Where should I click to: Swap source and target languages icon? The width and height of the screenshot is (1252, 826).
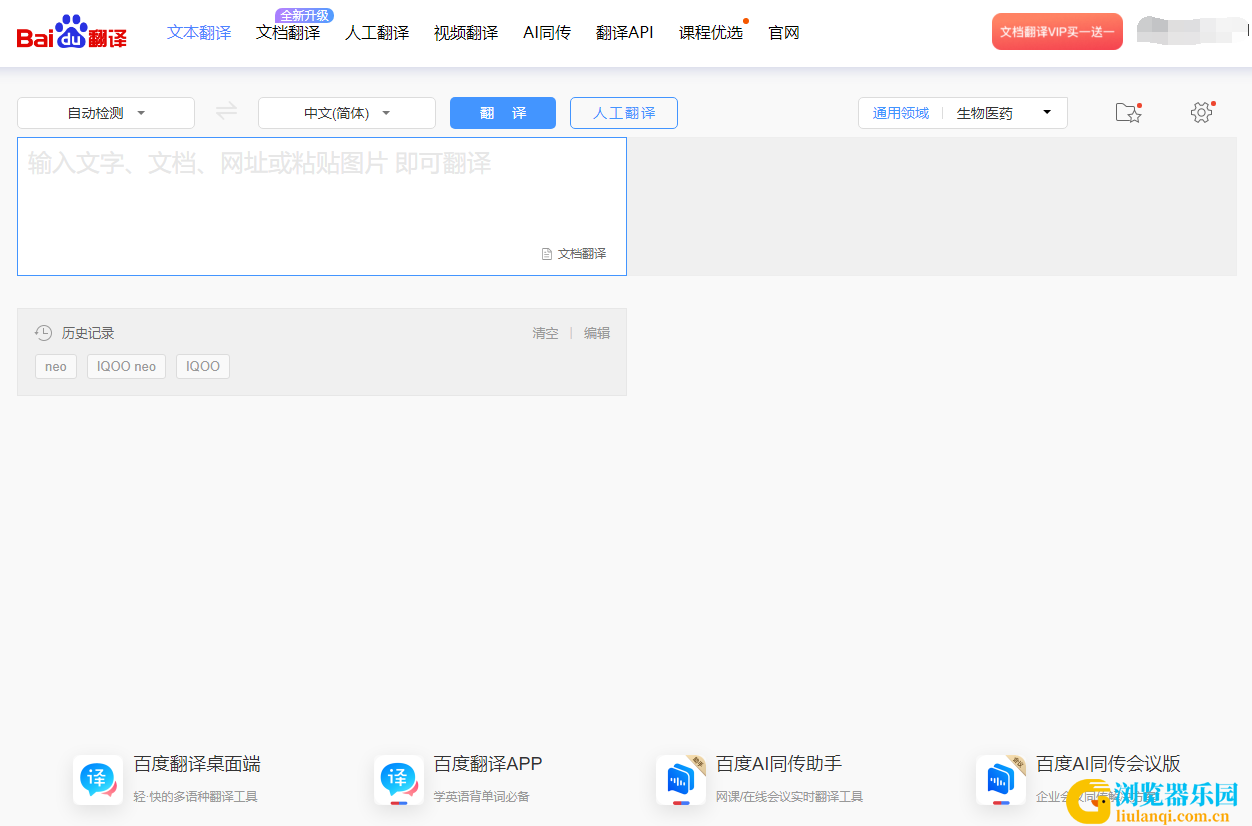(x=227, y=110)
